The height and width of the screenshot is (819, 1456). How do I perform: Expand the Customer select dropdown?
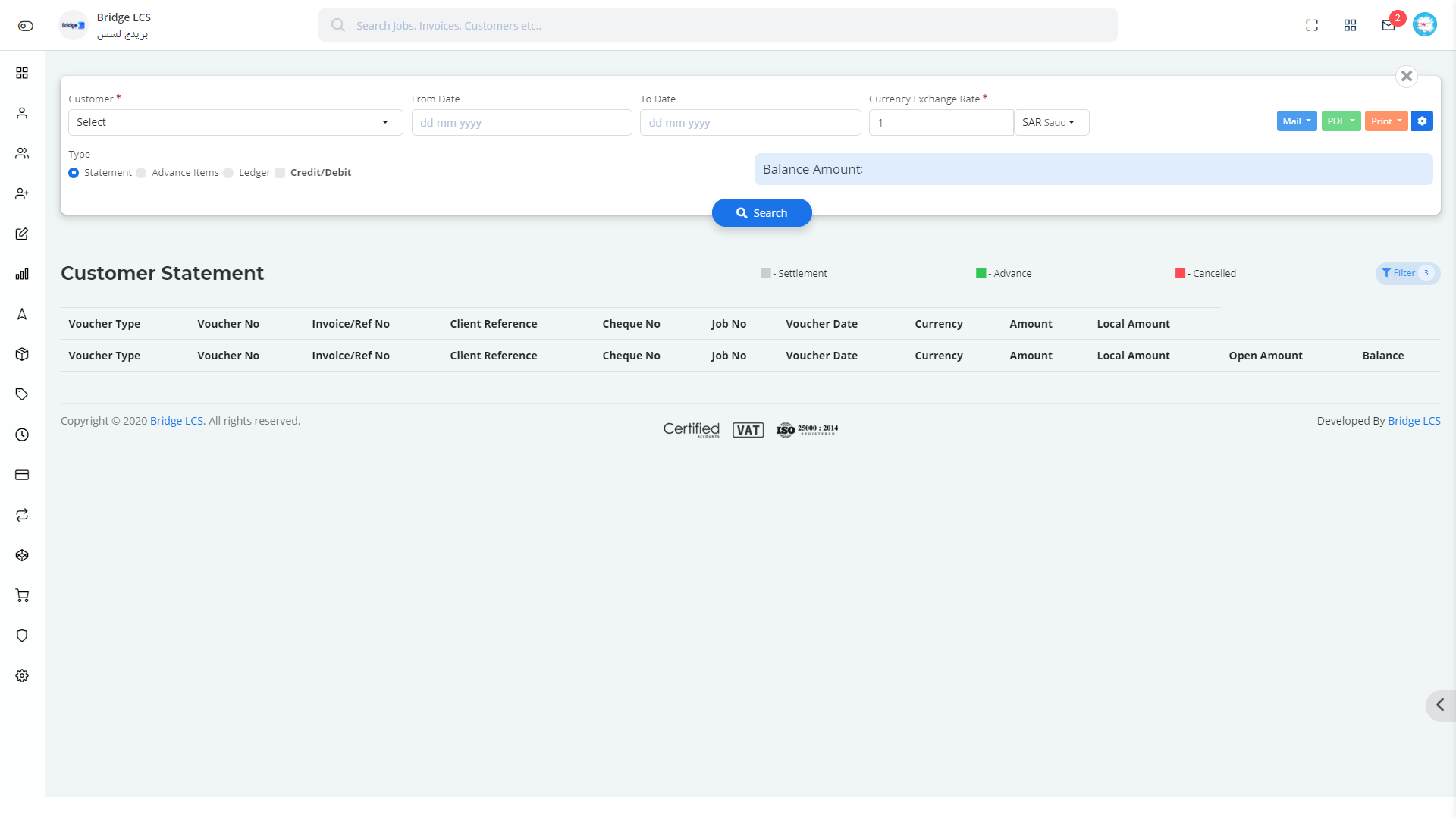[385, 122]
